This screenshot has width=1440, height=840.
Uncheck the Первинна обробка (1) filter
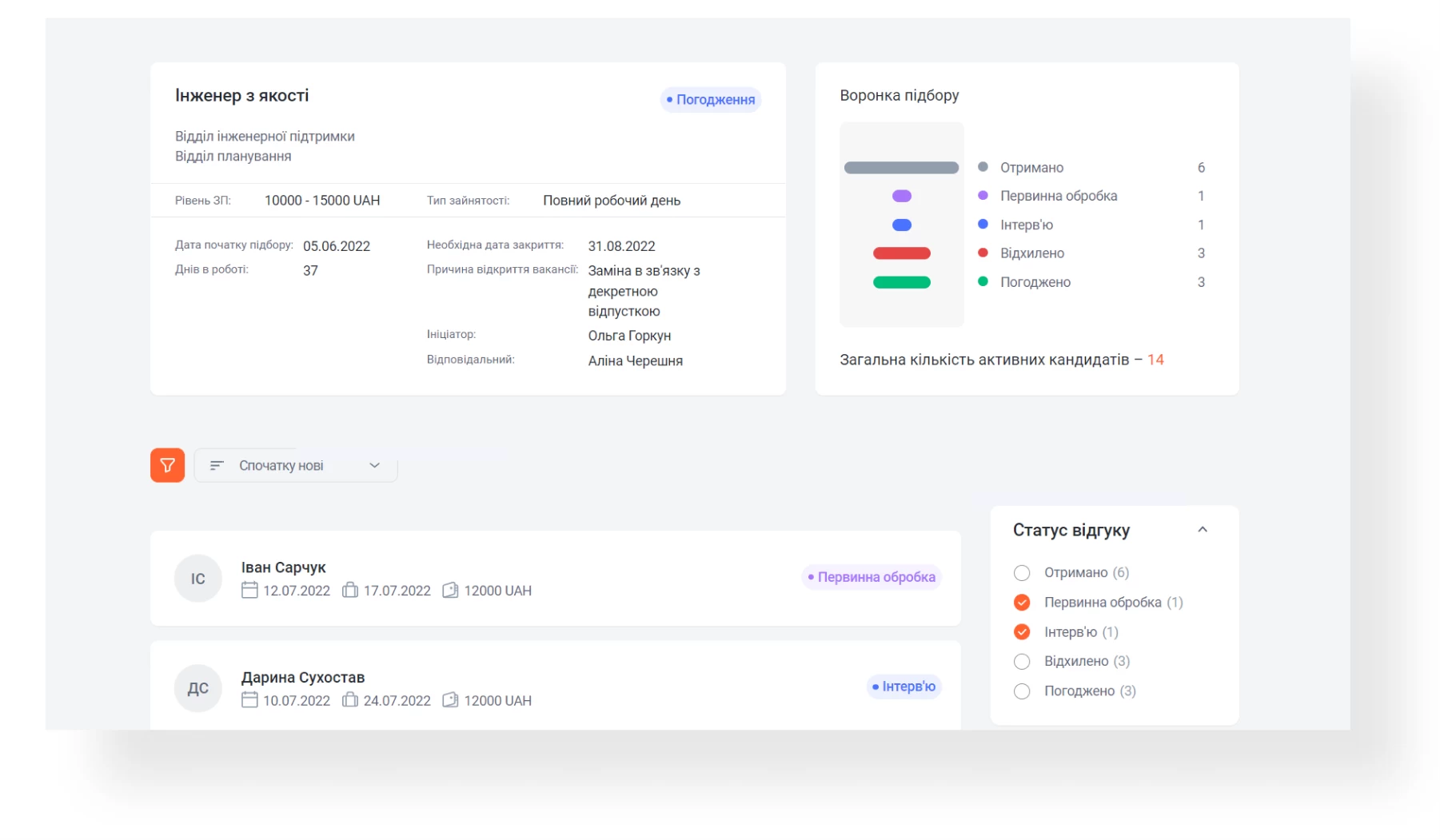1022,603
